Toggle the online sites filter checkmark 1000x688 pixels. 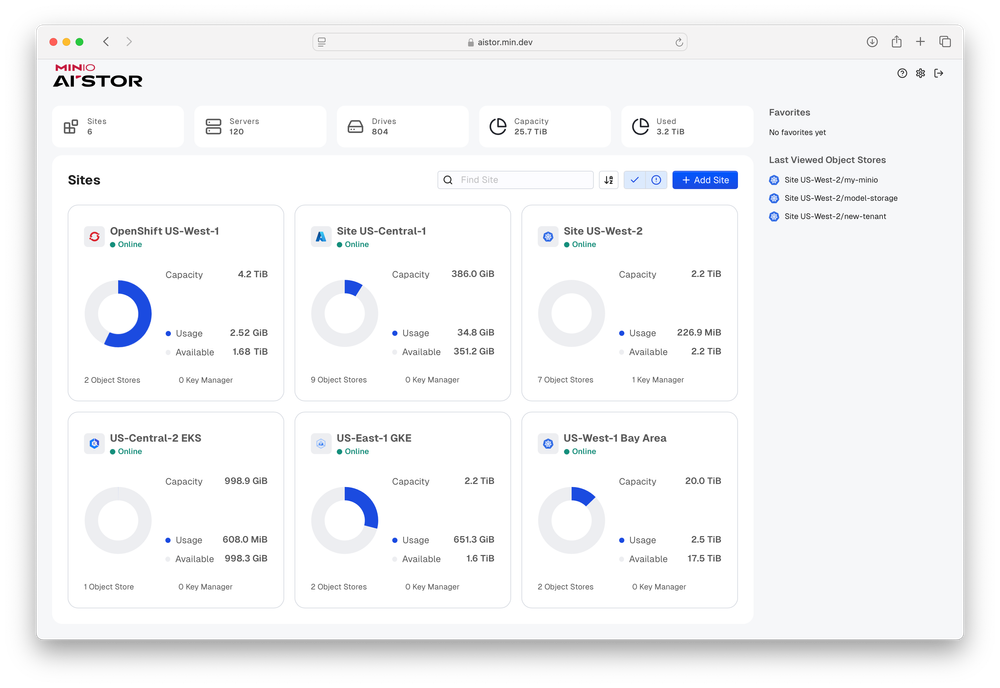click(x=634, y=179)
